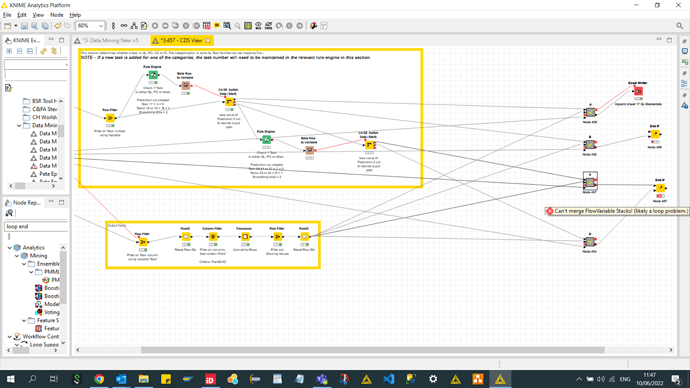
Task: Click the node repository search field
Action: coord(36,227)
